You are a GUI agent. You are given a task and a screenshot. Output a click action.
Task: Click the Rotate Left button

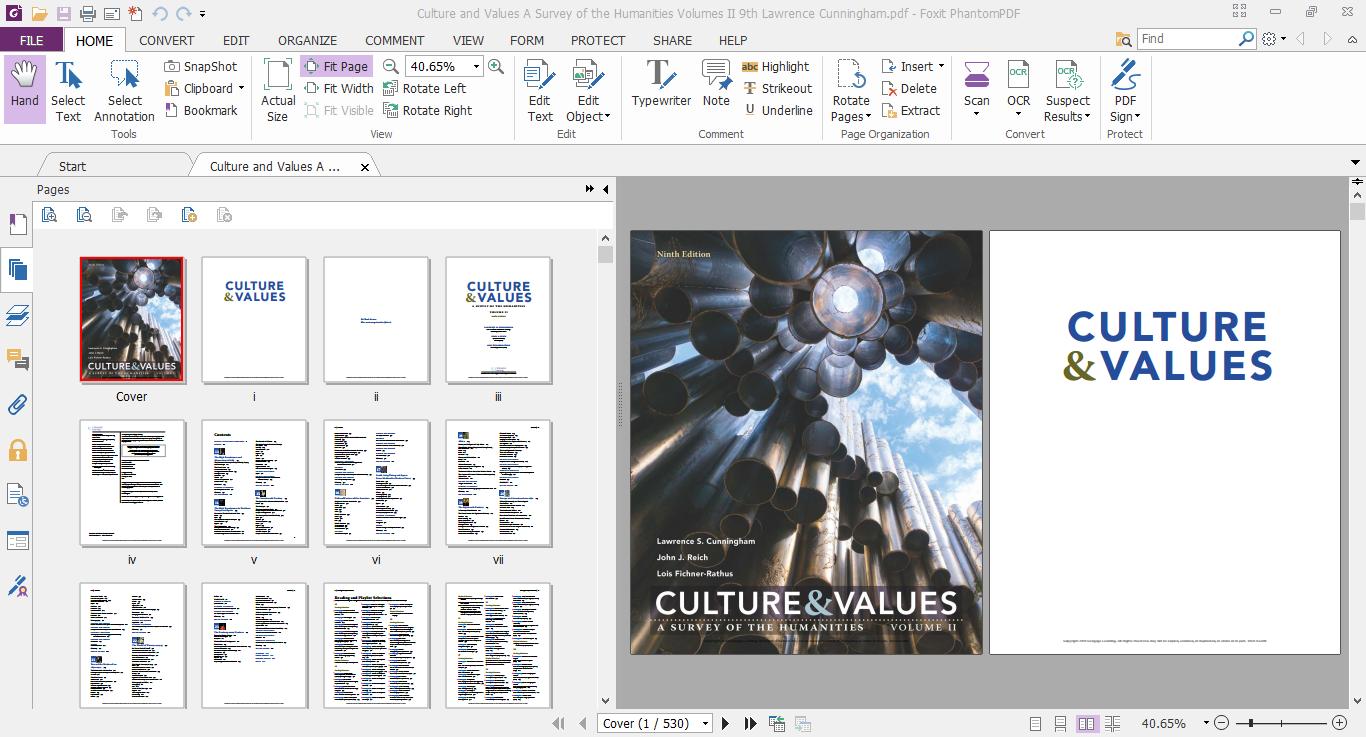click(x=424, y=88)
